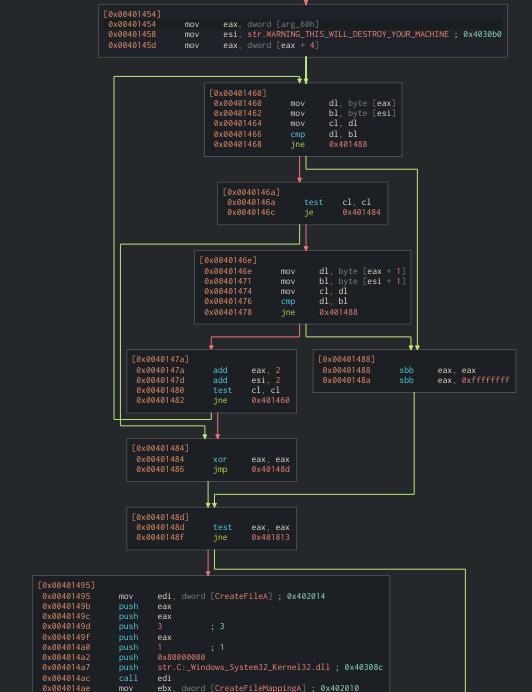Follow jne target 0x401813
This screenshot has width=532, height=692.
[x=271, y=538]
